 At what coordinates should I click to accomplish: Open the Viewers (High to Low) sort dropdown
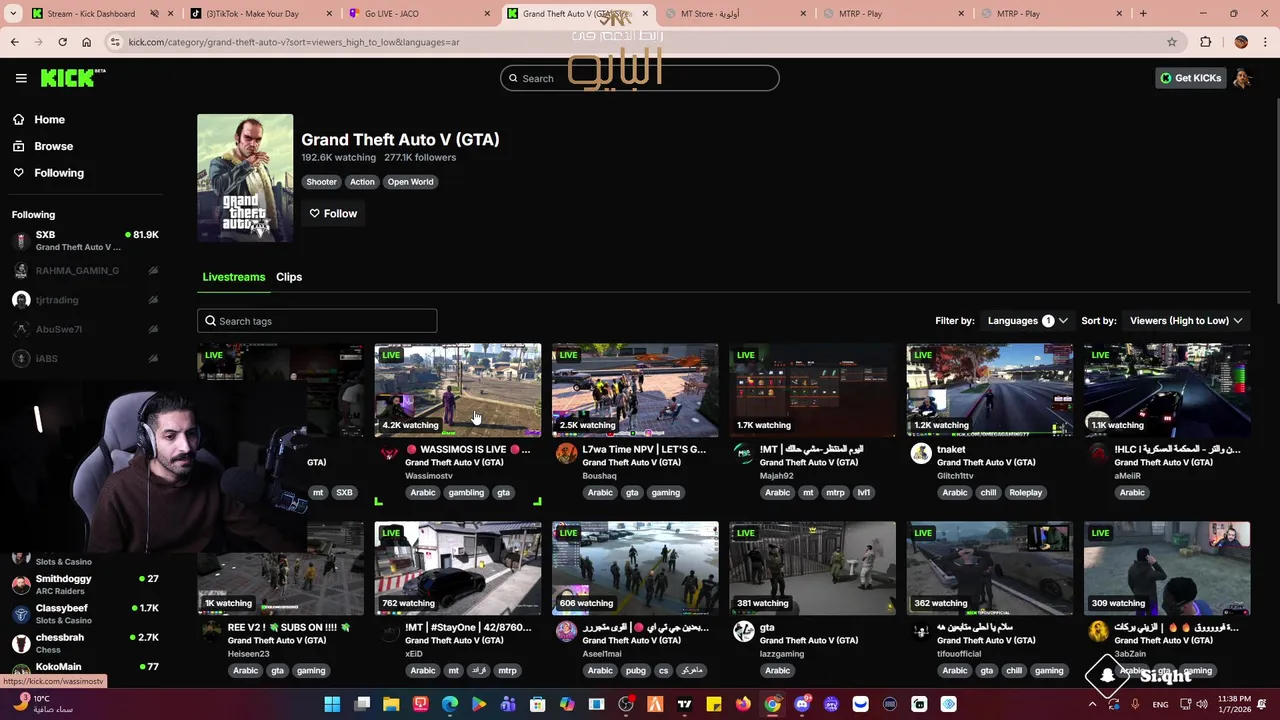pyautogui.click(x=1186, y=321)
